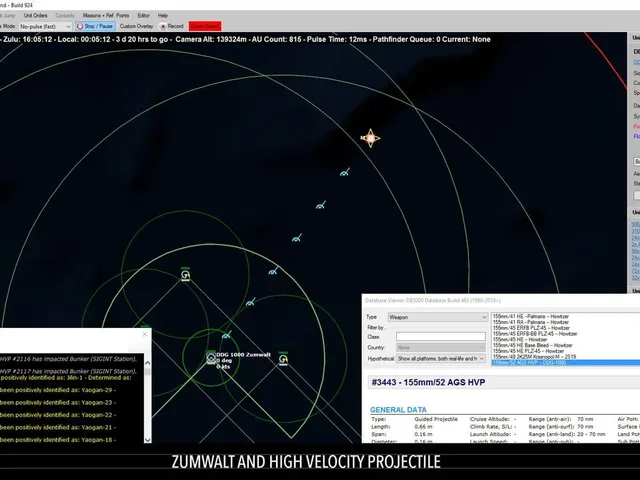This screenshot has width=640, height=480.
Task: Click the projectile icon nearest the Zumwalt
Action: click(227, 335)
